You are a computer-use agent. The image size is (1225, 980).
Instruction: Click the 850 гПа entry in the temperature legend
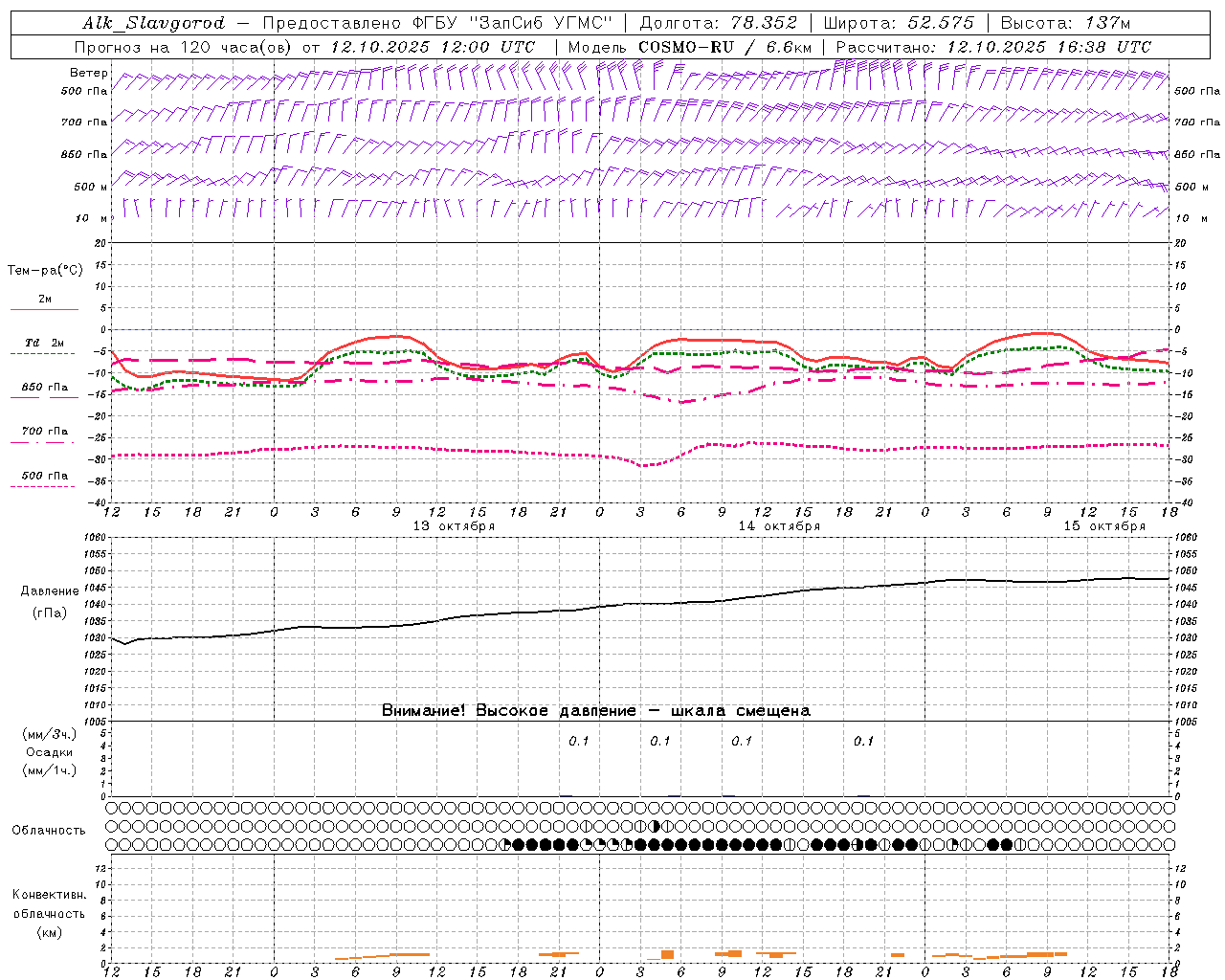pos(45,387)
